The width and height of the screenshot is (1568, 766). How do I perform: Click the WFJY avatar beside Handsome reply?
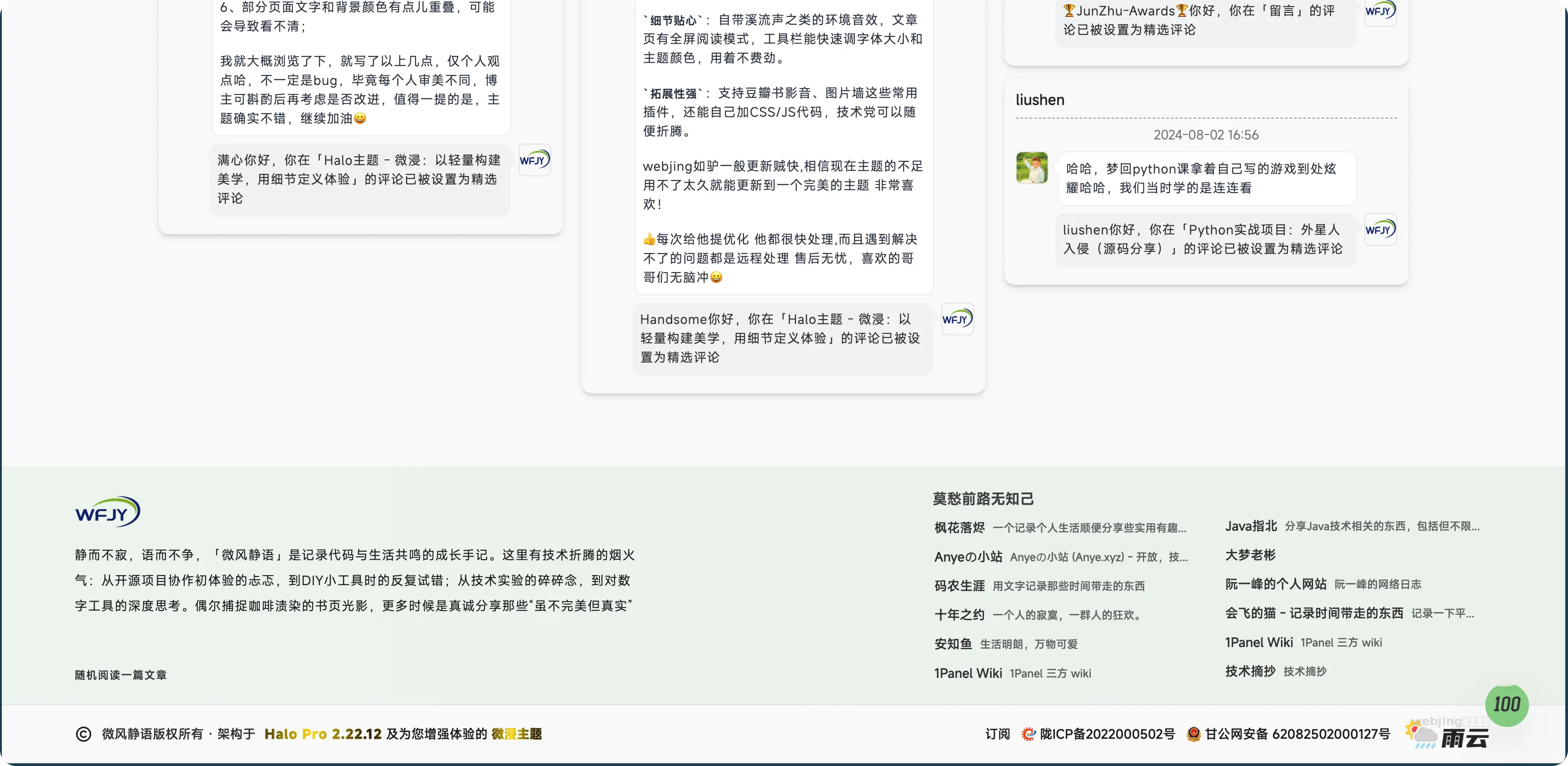(x=957, y=319)
